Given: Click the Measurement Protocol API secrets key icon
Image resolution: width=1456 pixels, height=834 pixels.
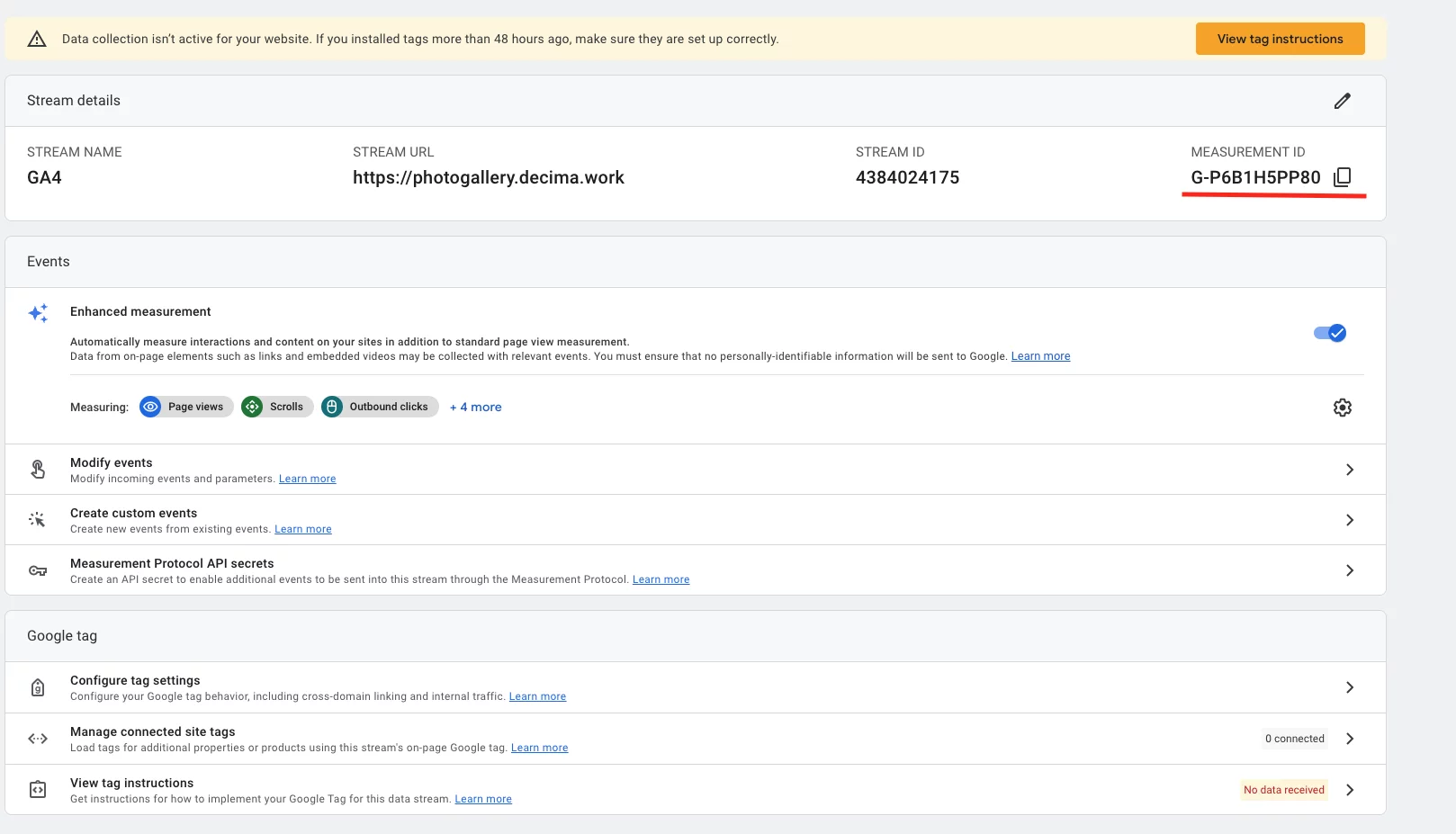Looking at the screenshot, I should (x=37, y=569).
